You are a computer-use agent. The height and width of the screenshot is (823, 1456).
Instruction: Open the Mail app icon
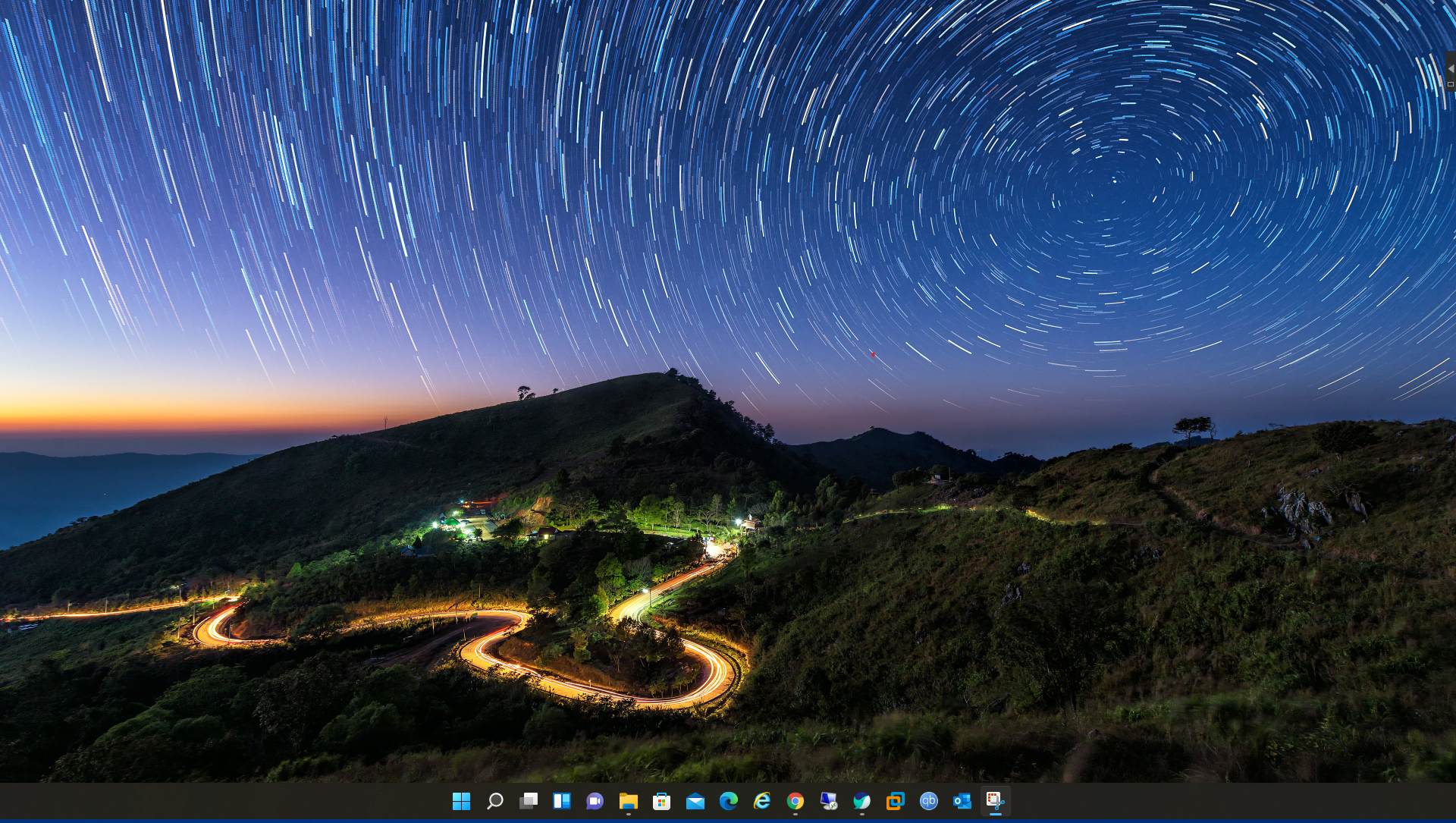695,801
